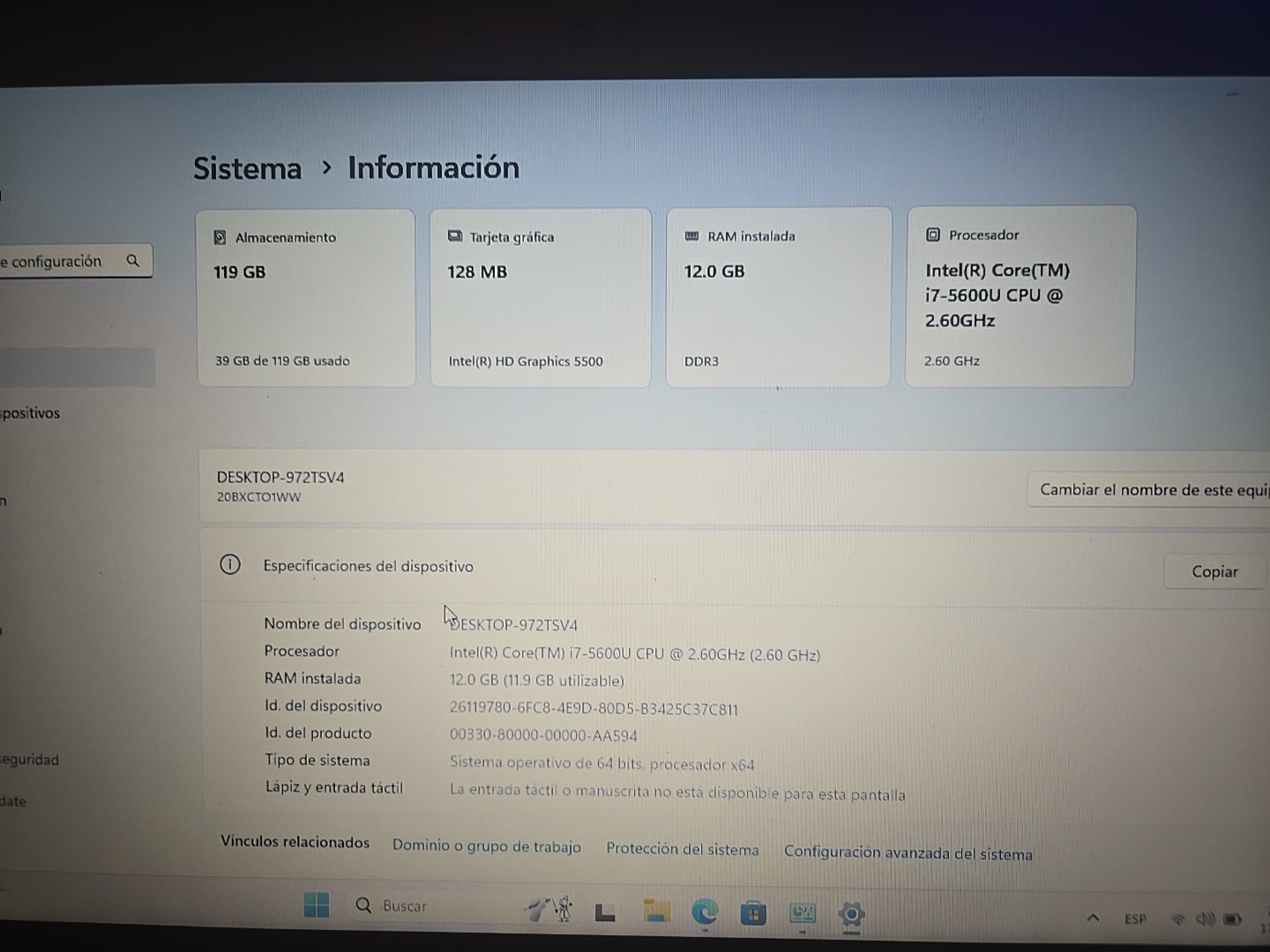Switch the ESP input language indicator

coord(1135,919)
